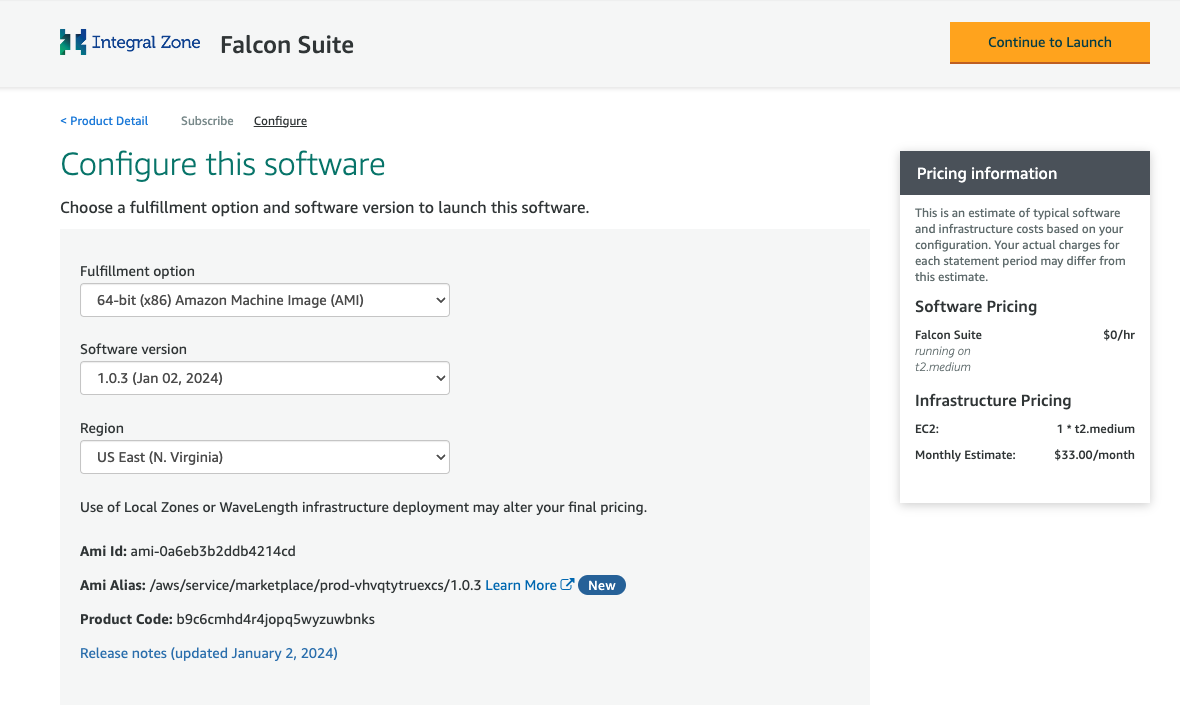Click the $0/hr software price
1180x710 pixels.
click(x=1118, y=334)
